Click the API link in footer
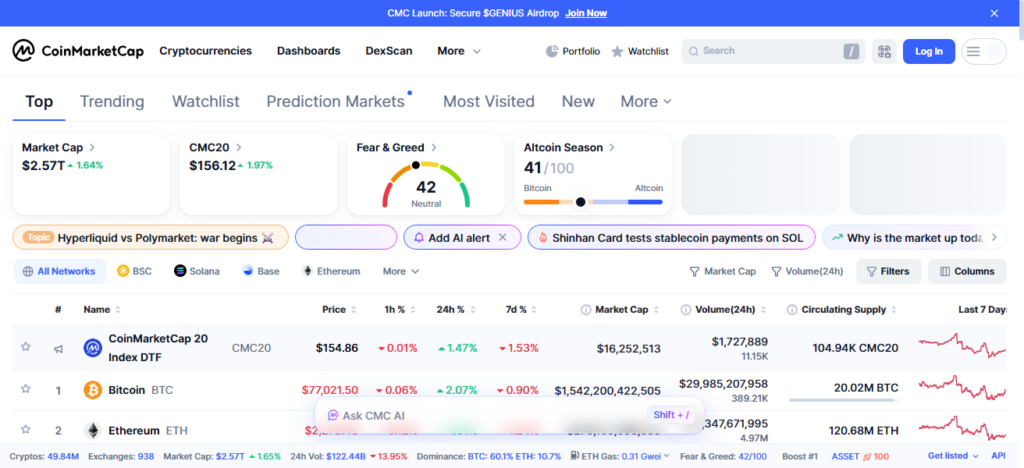1024x468 pixels. click(x=999, y=456)
